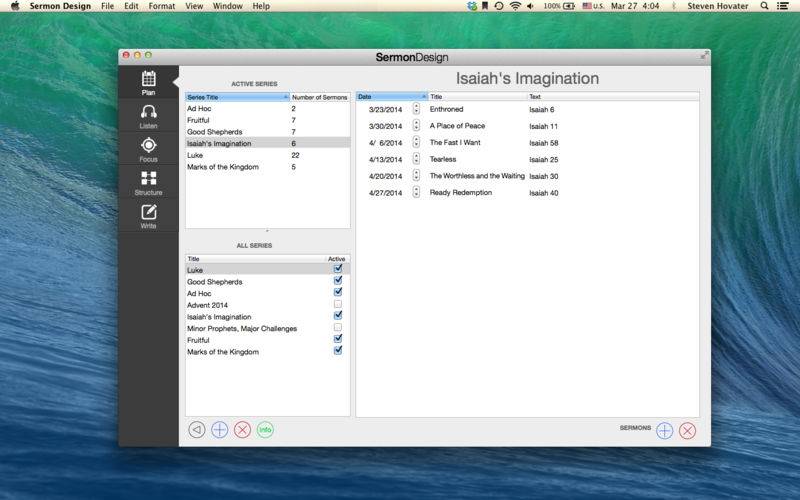Select Ad Hoc in Active Series
800x500 pixels.
[x=268, y=108]
